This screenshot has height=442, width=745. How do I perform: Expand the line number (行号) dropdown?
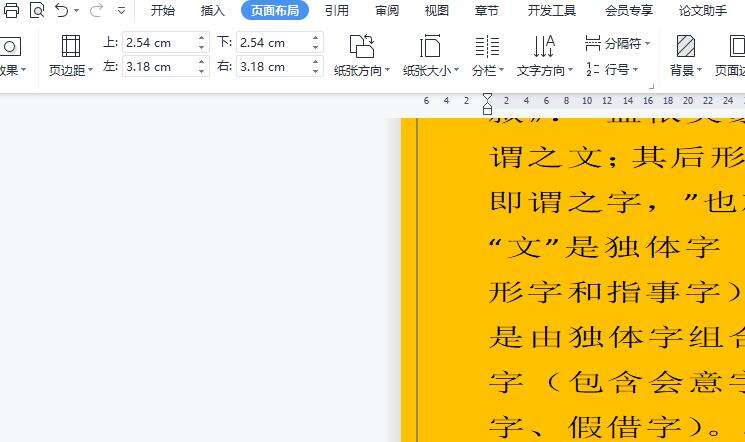635,69
